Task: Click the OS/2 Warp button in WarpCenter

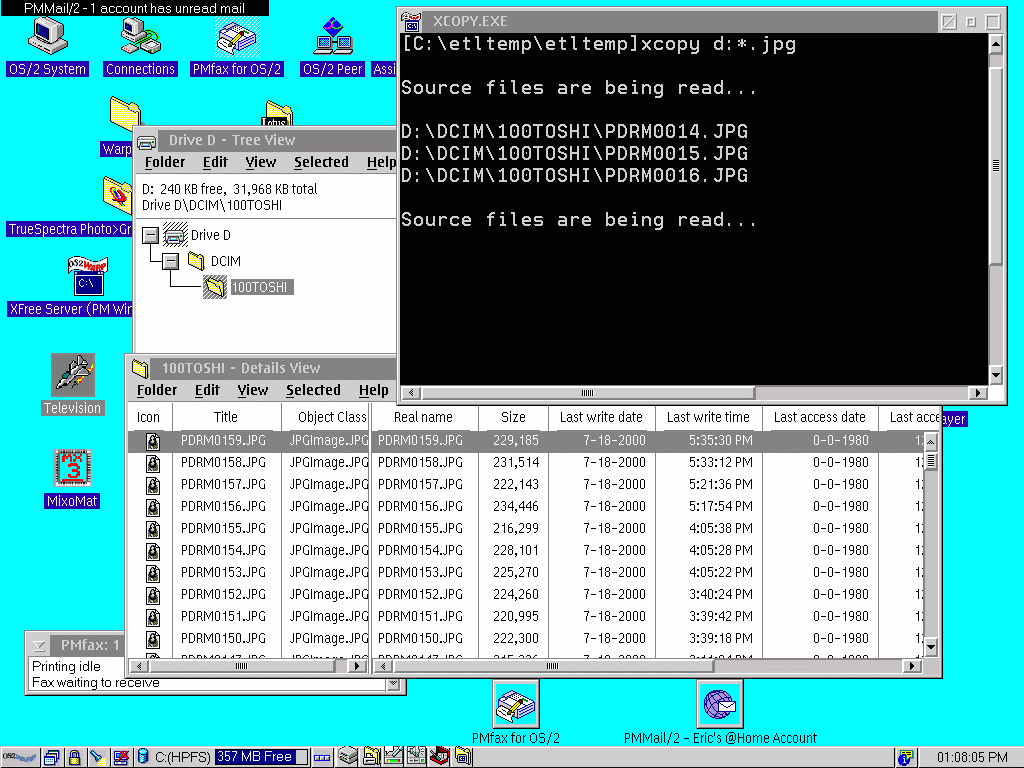Action: [x=20, y=758]
